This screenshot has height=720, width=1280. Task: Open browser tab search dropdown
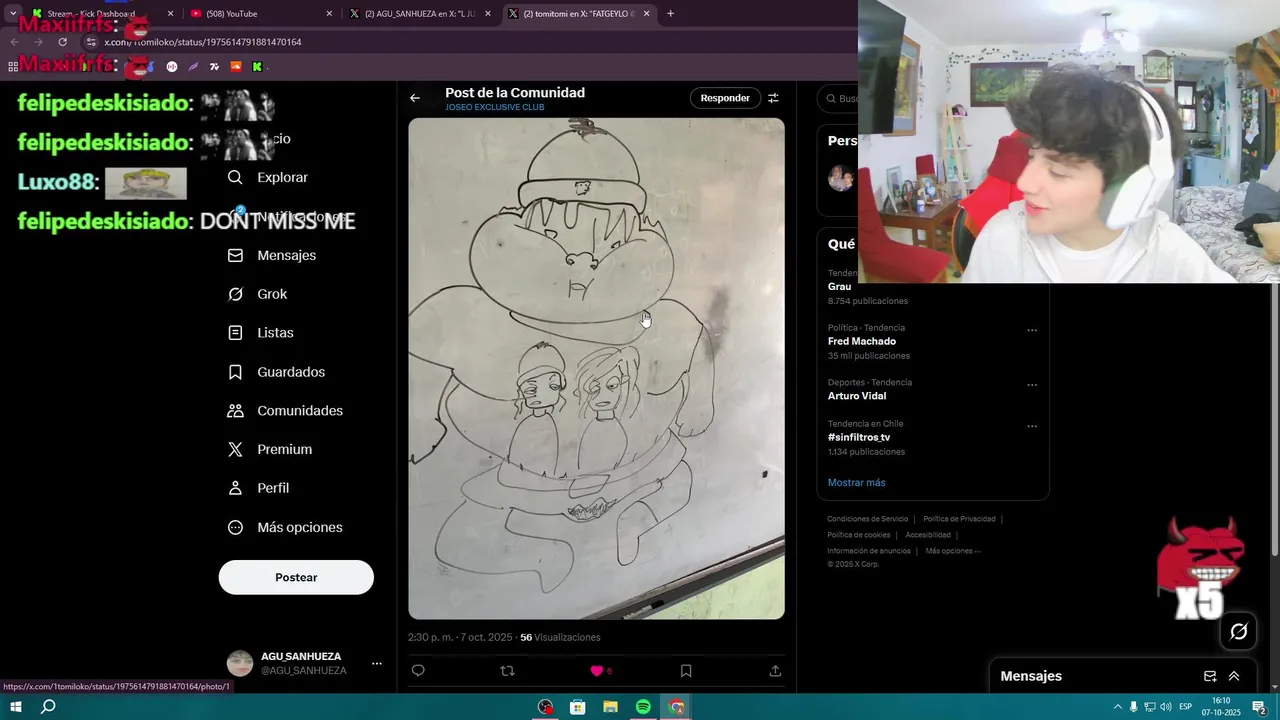point(13,13)
